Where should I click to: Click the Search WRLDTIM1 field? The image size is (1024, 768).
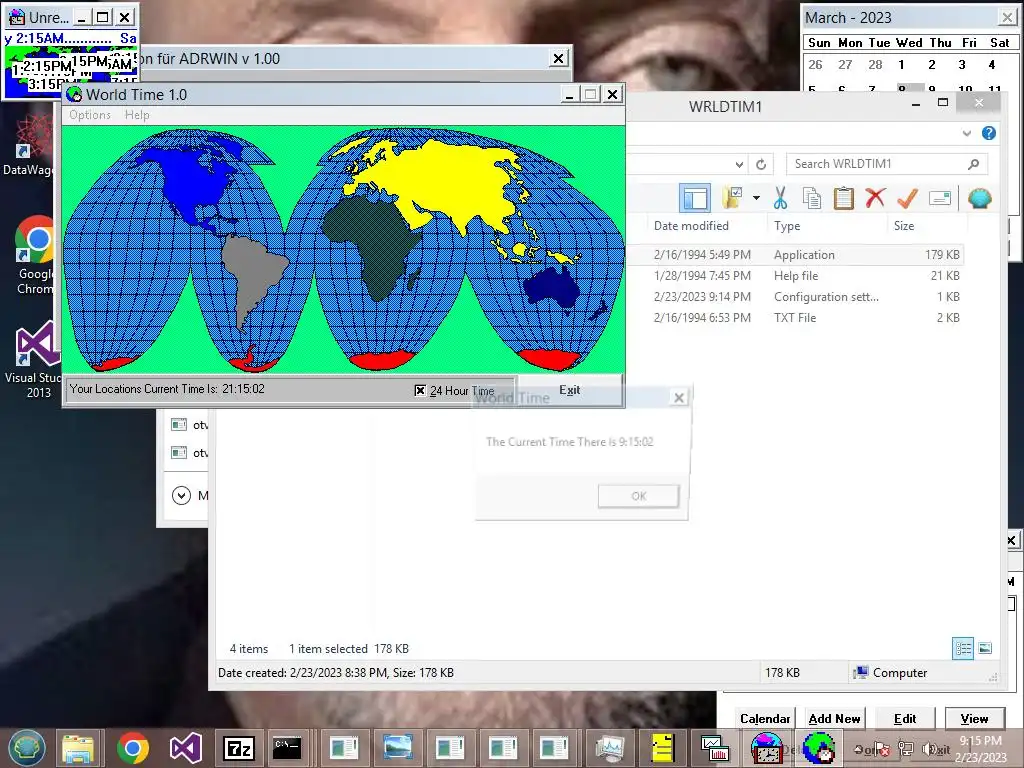(875, 164)
